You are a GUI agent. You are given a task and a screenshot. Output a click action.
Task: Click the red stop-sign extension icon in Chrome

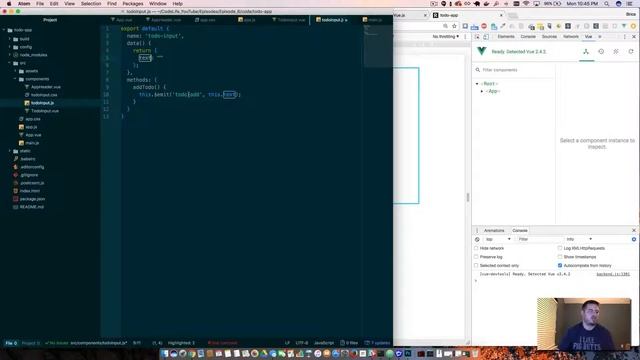(484, 26)
